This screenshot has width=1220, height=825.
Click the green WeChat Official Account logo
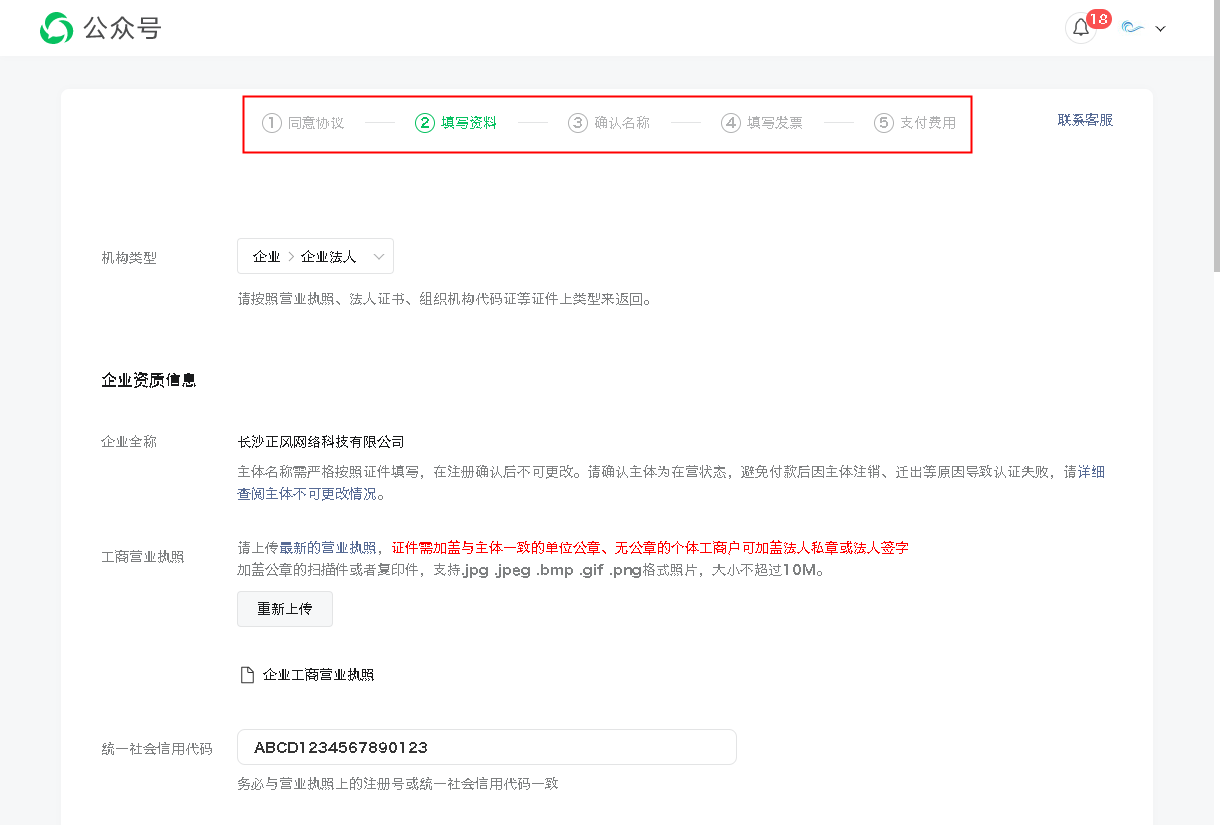[56, 29]
